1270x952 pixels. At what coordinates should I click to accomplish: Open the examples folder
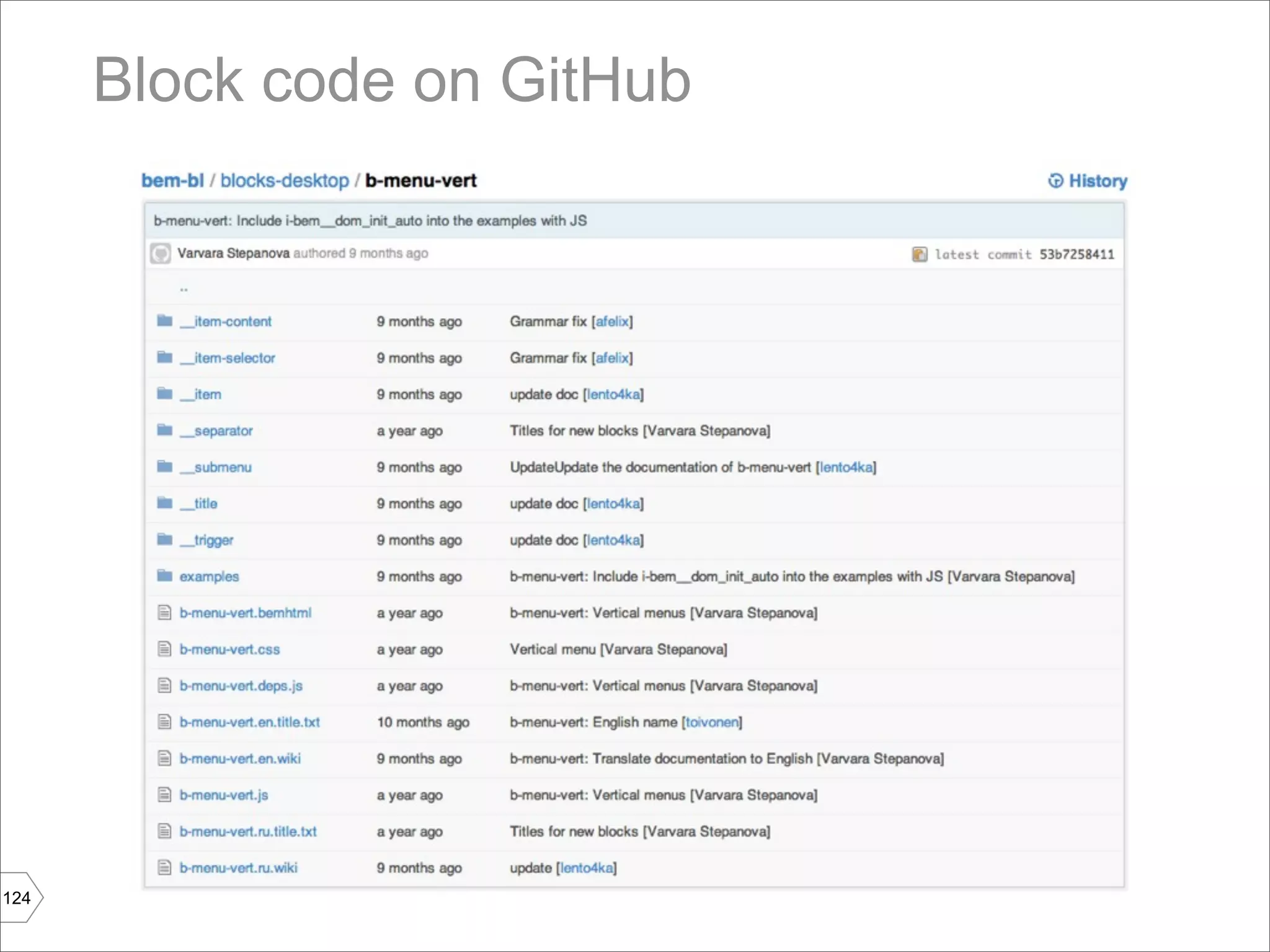(x=209, y=577)
